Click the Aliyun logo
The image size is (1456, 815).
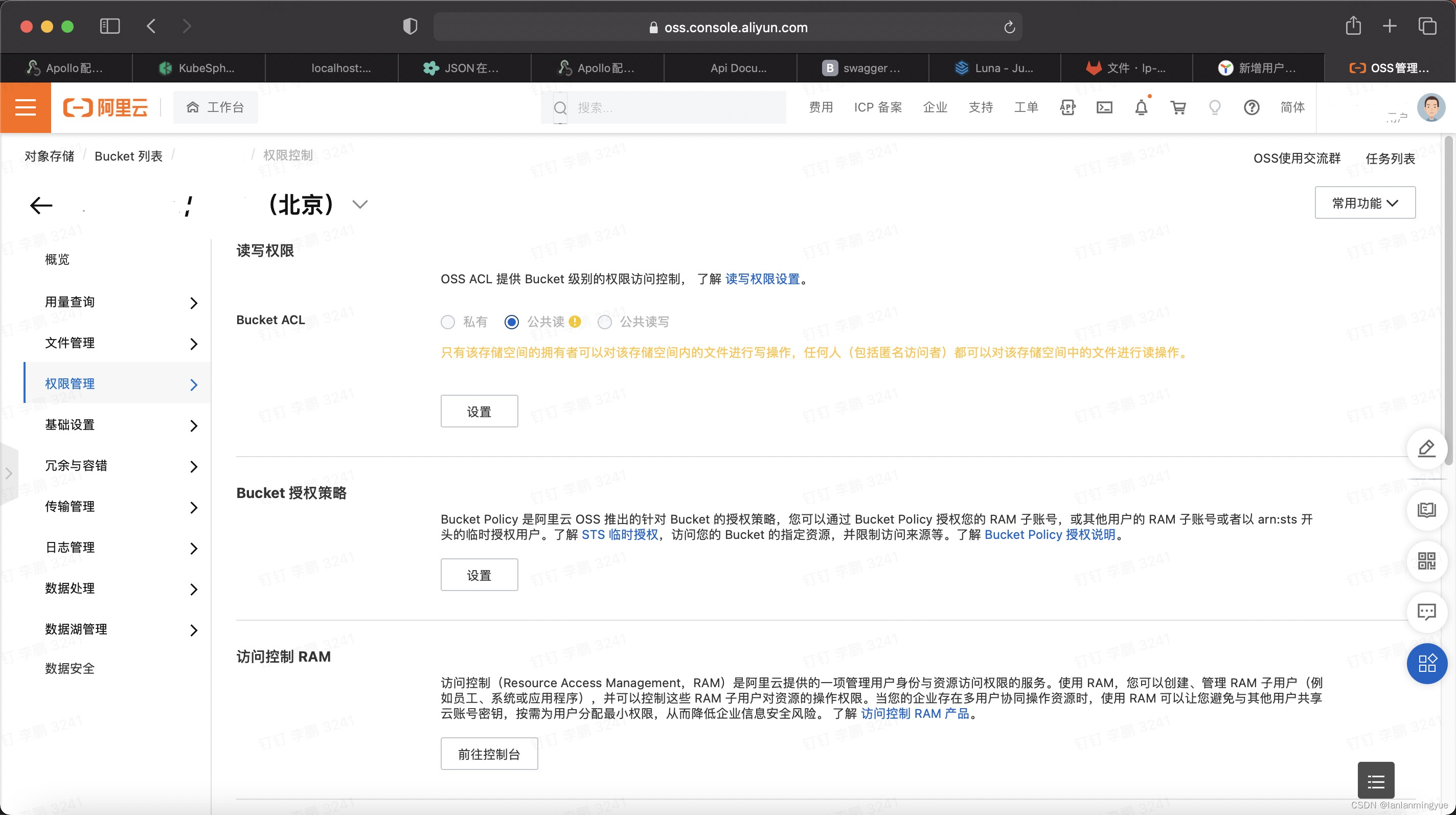pos(106,107)
